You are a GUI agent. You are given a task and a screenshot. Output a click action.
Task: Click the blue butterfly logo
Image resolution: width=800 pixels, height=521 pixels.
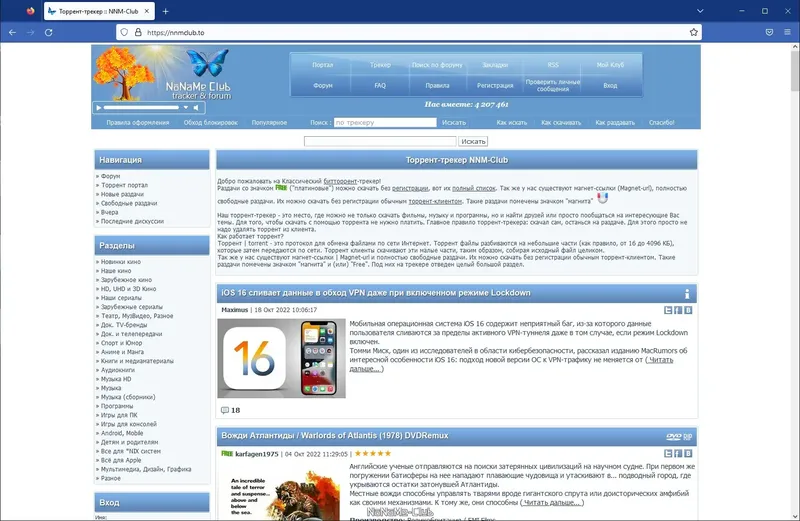208,63
